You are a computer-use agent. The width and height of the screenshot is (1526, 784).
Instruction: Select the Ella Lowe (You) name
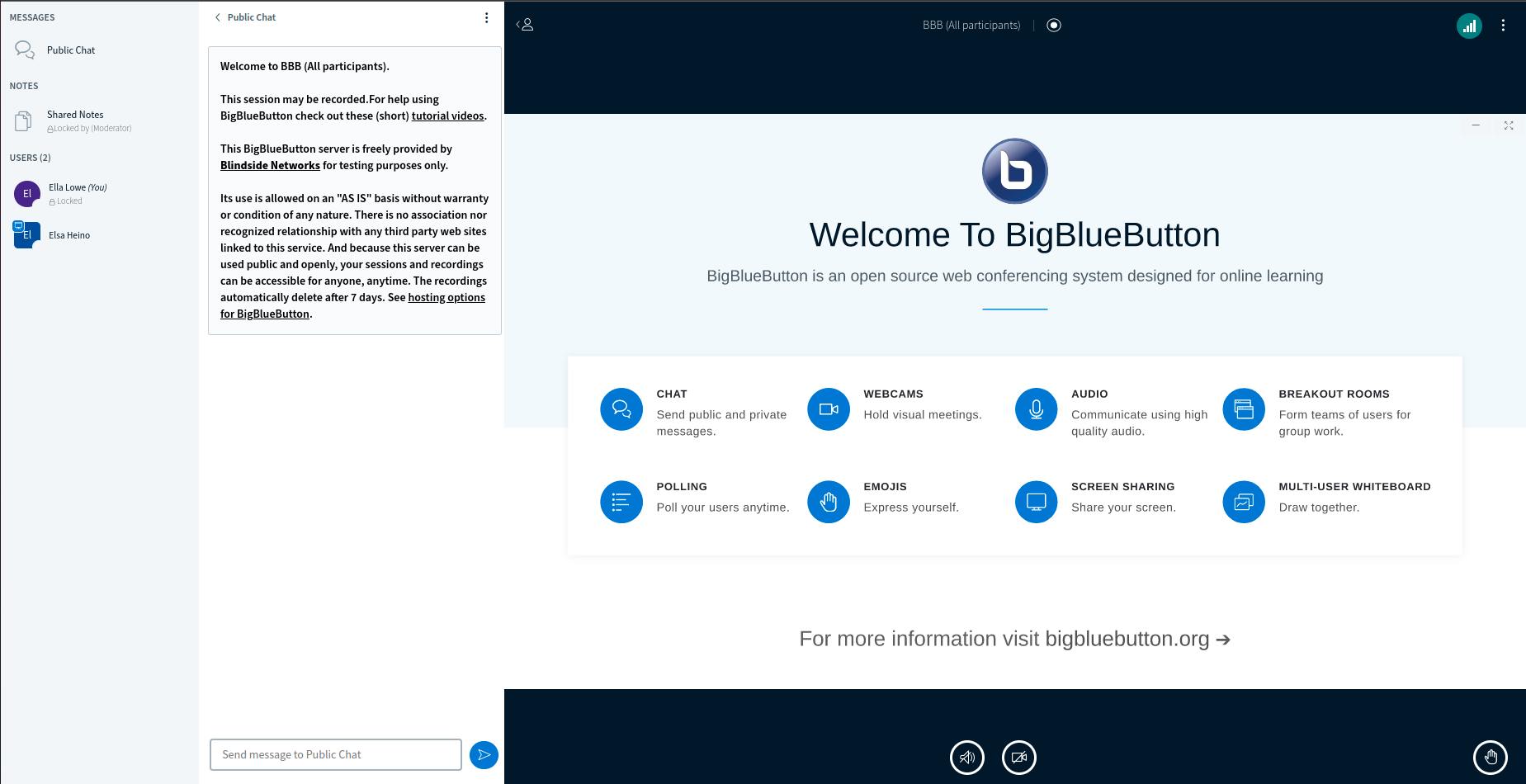pos(78,187)
